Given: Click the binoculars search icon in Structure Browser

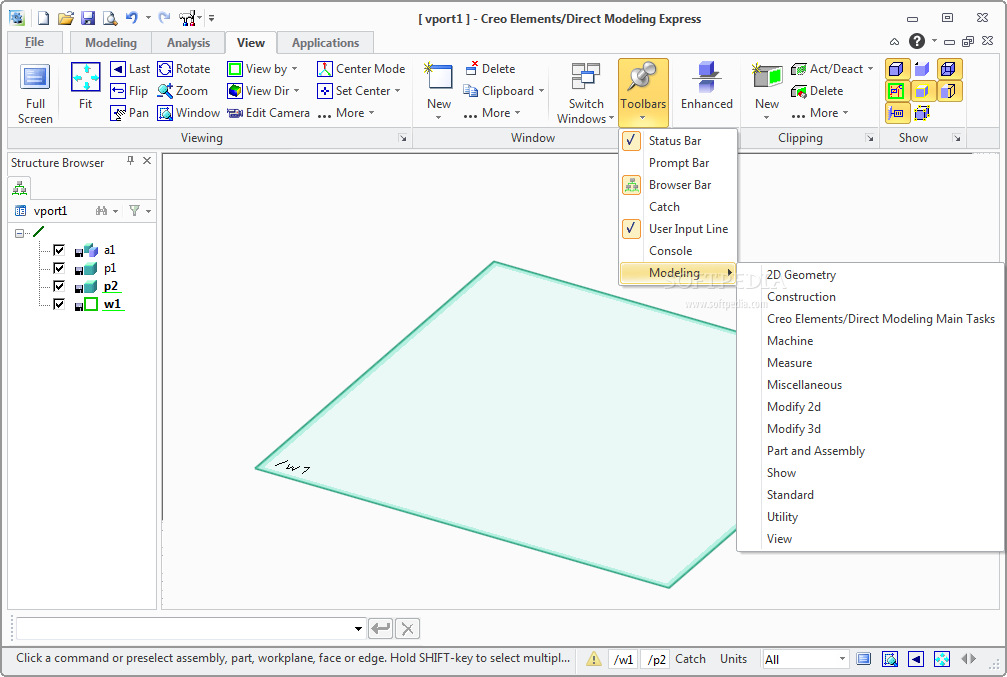Looking at the screenshot, I should coord(101,211).
